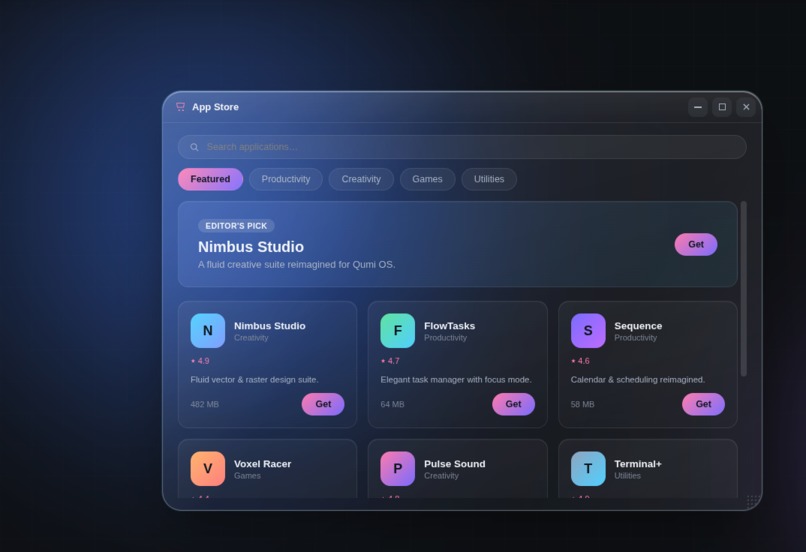Viewport: 806px width, 552px height.
Task: Get Nimbus Studio from the Editor's Pick banner
Action: (696, 245)
